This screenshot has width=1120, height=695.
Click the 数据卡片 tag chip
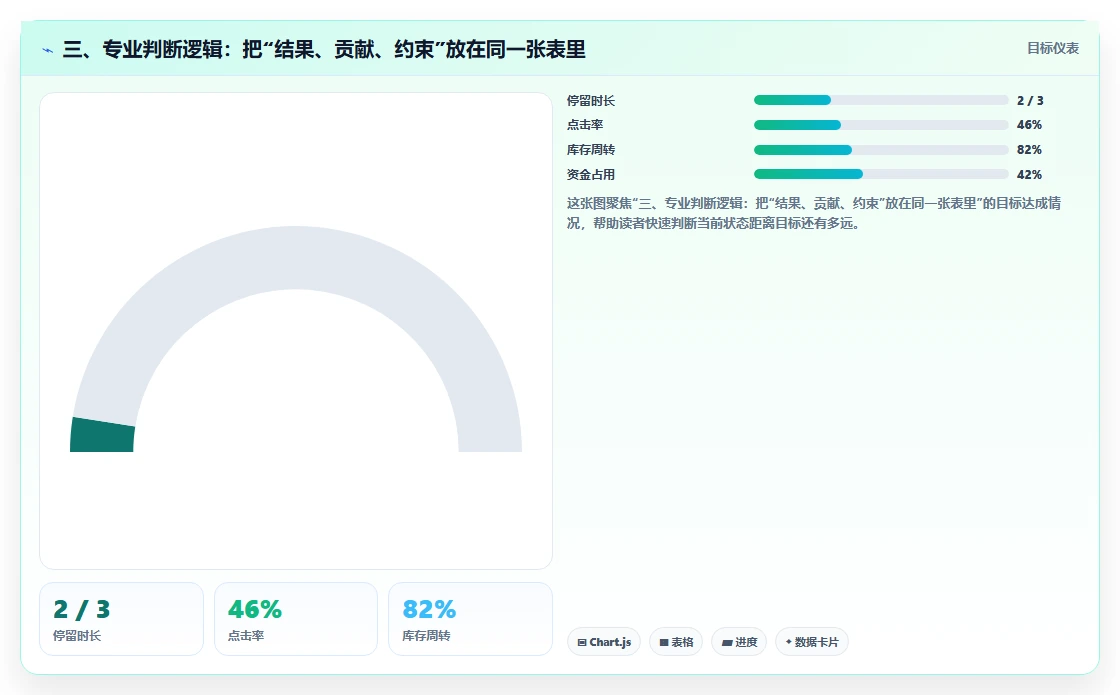click(812, 642)
